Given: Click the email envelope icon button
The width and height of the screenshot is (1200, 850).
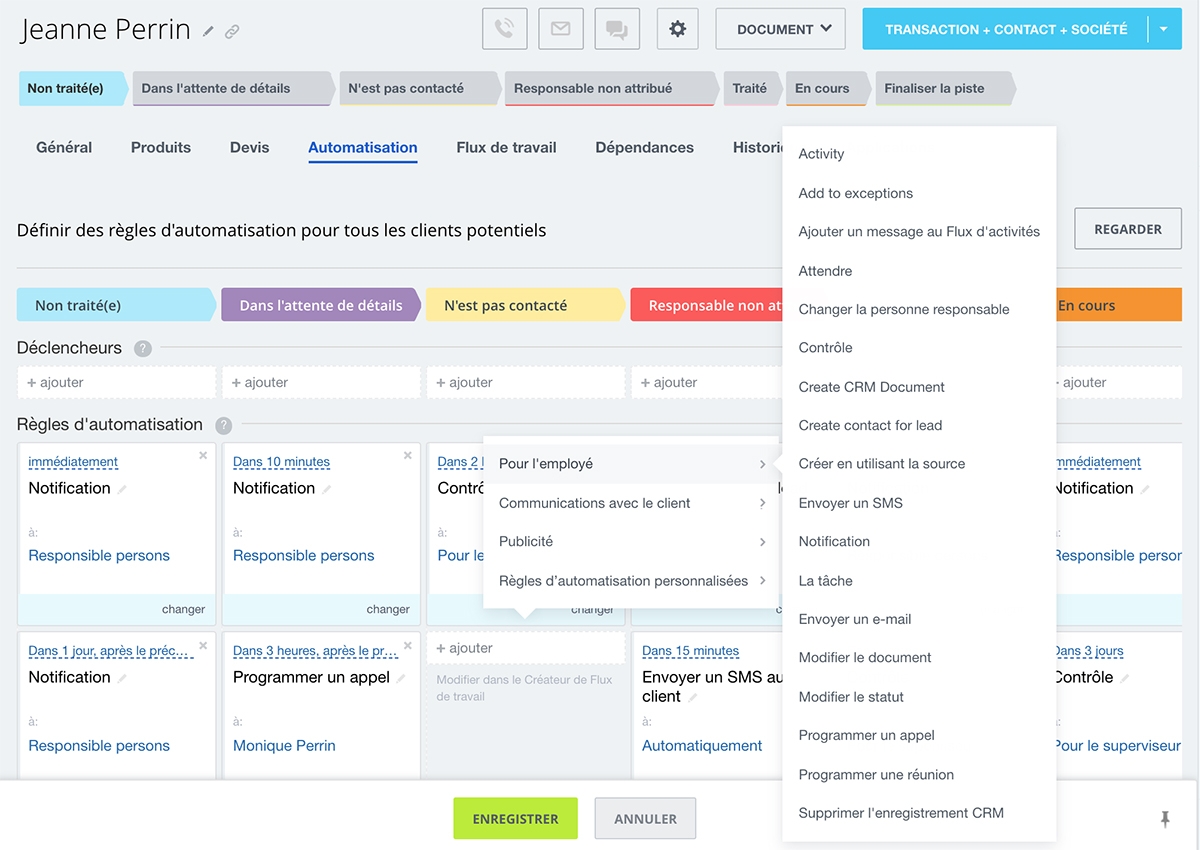Looking at the screenshot, I should [x=560, y=29].
